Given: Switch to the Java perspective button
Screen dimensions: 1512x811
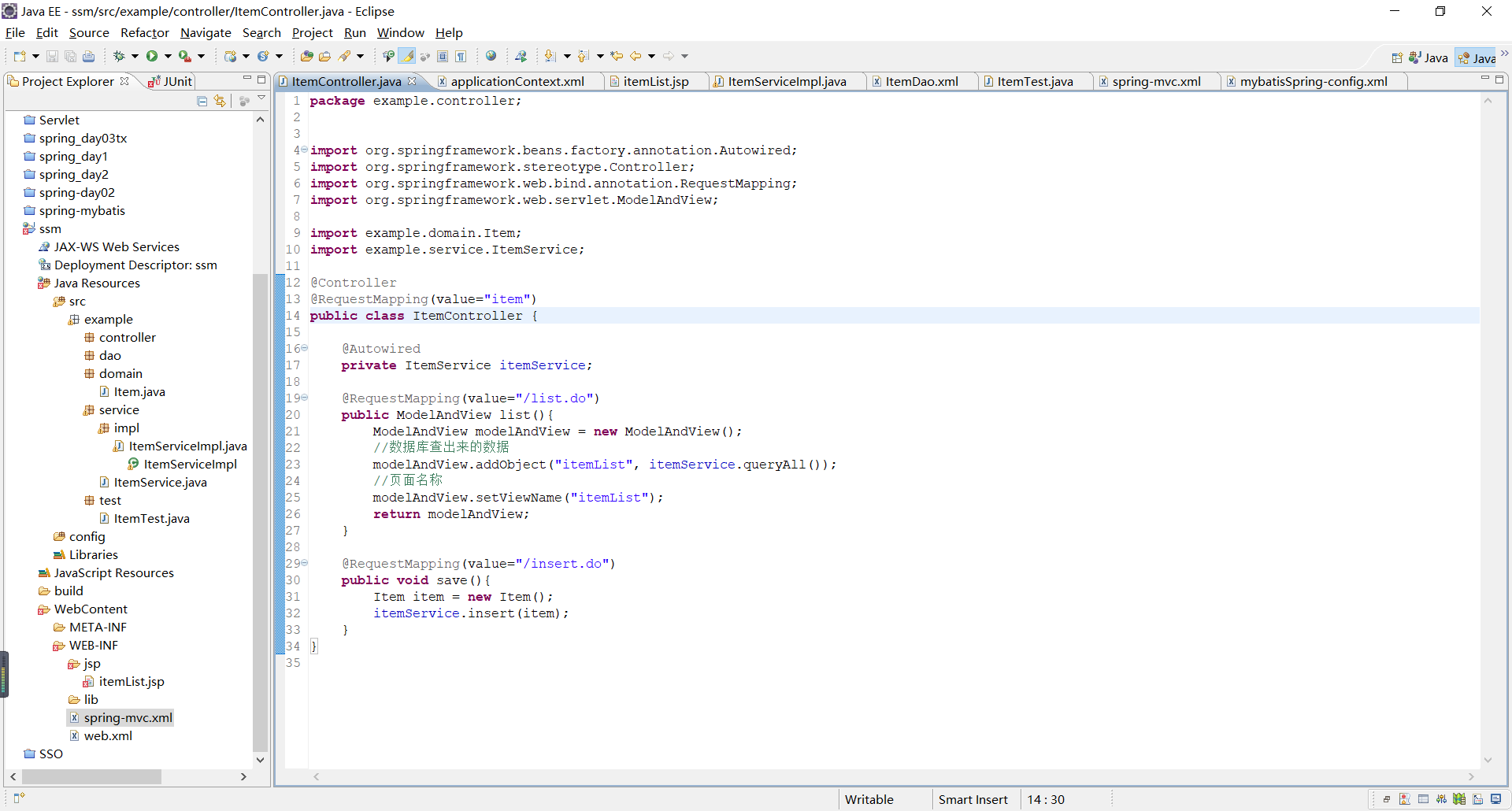Looking at the screenshot, I should pyautogui.click(x=1428, y=57).
